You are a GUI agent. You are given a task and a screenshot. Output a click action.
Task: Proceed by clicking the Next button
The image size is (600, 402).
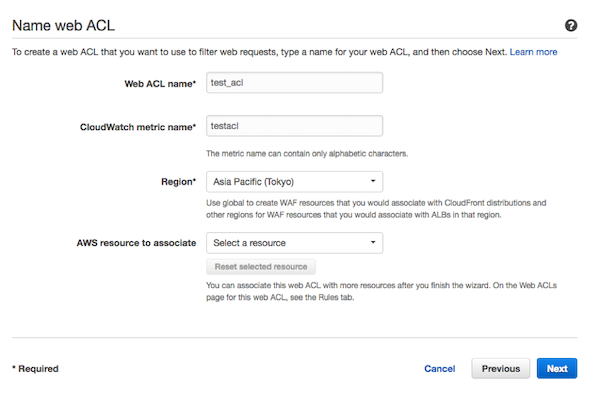[557, 369]
